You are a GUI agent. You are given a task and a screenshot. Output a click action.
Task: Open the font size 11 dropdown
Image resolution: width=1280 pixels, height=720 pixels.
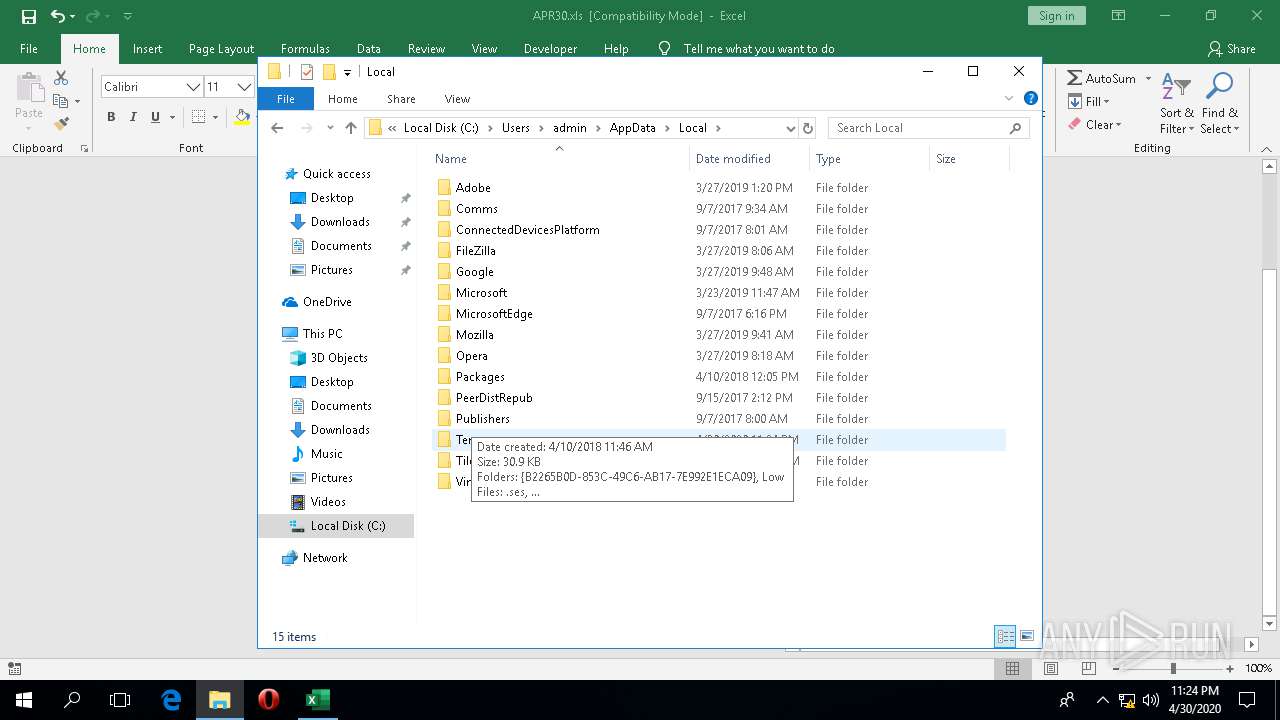tap(243, 87)
